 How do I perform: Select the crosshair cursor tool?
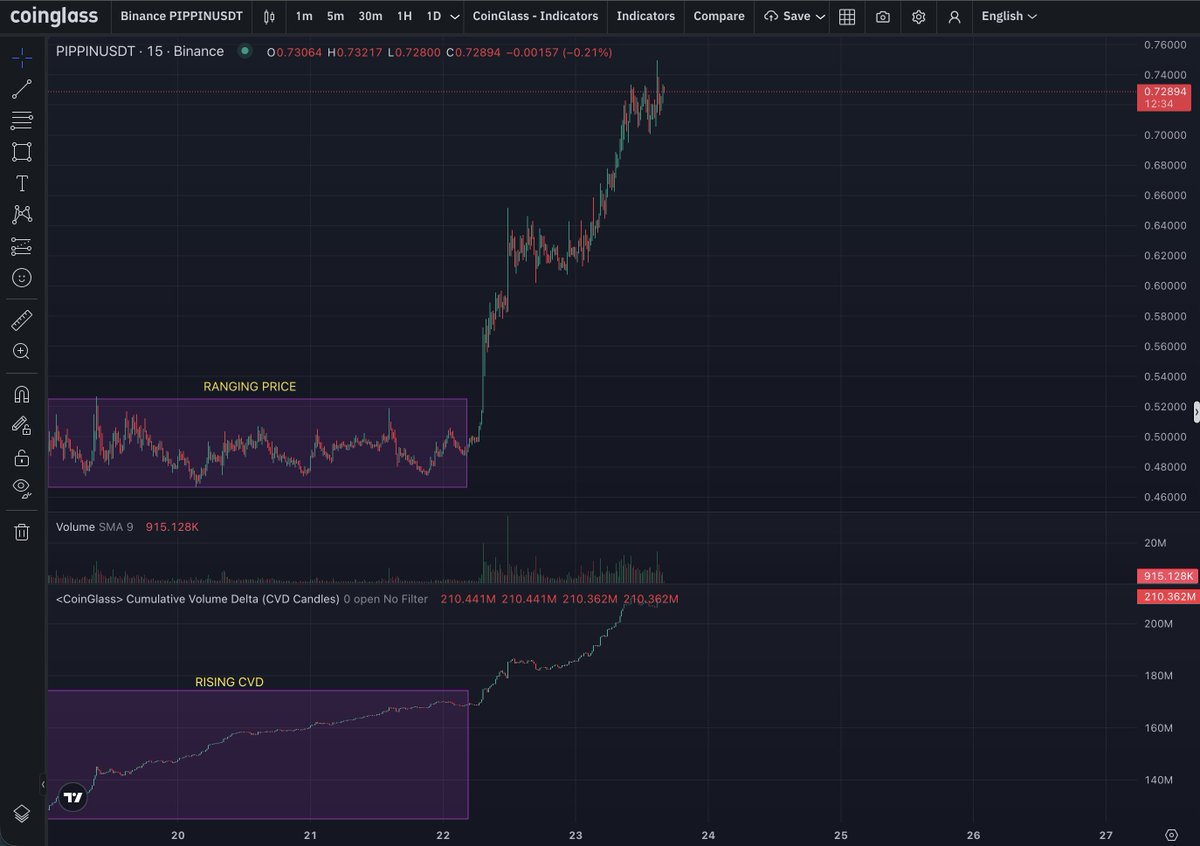pyautogui.click(x=21, y=58)
